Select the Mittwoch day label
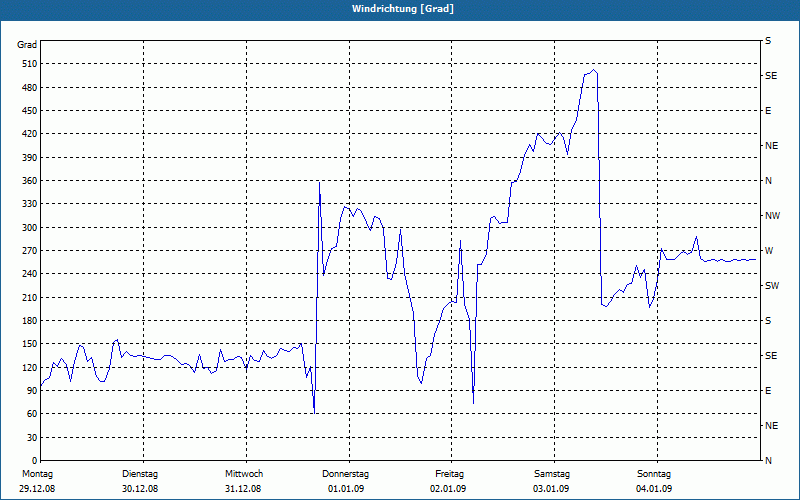Viewport: 800px width, 500px height. pyautogui.click(x=244, y=474)
